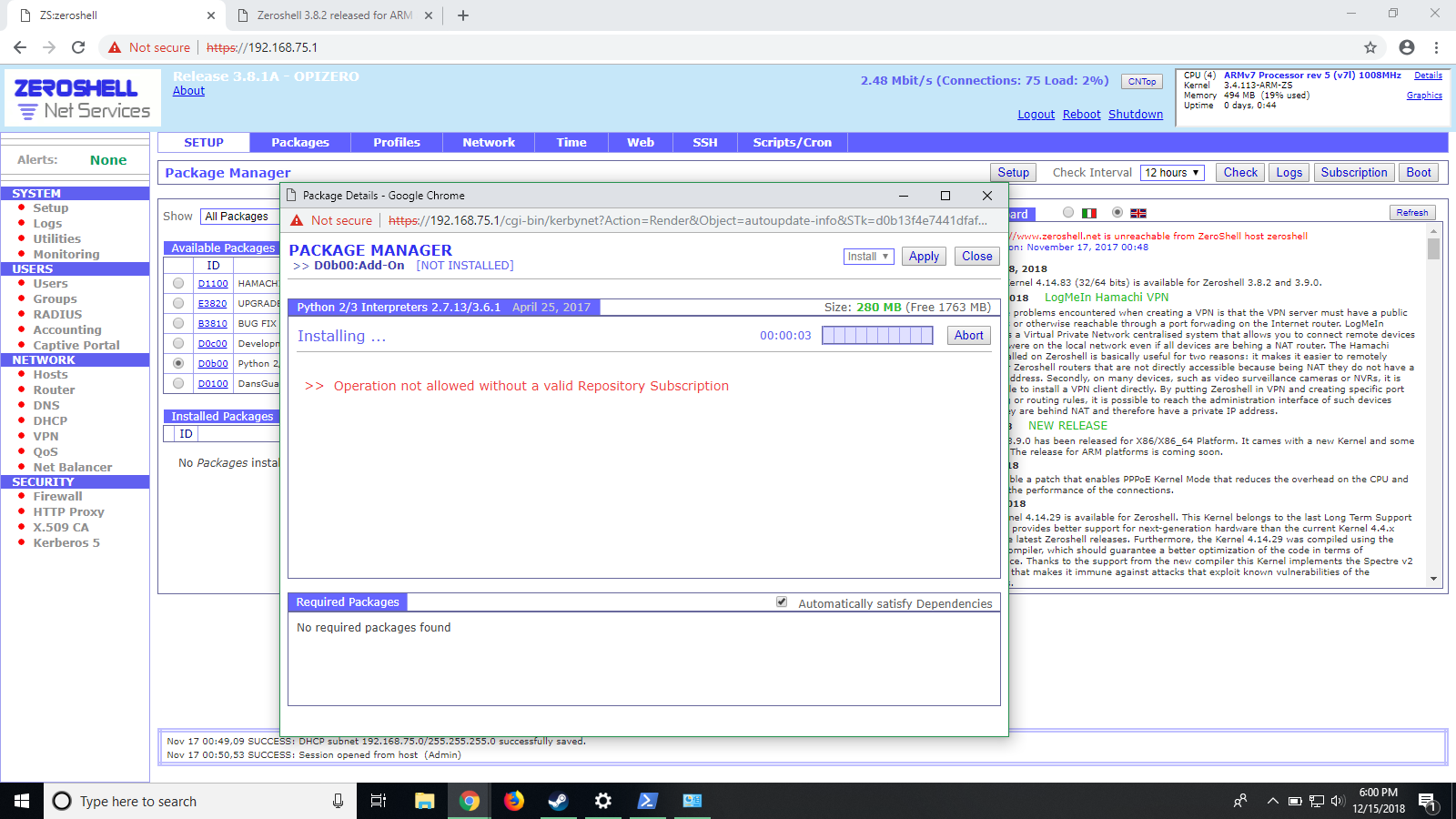The image size is (1456, 819).
Task: Click Graphics link in system info
Action: point(1424,96)
